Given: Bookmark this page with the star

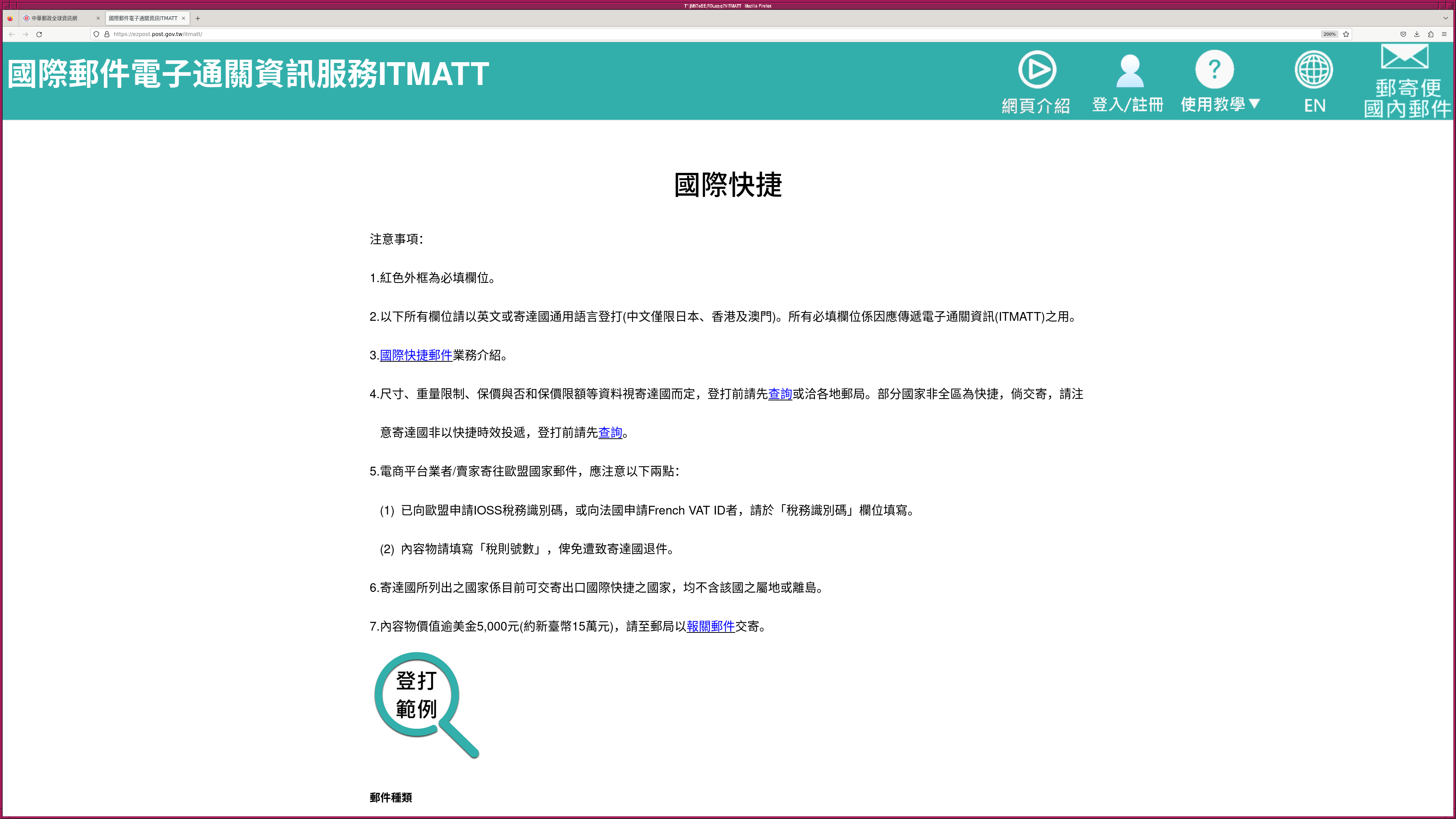Looking at the screenshot, I should click(1346, 34).
